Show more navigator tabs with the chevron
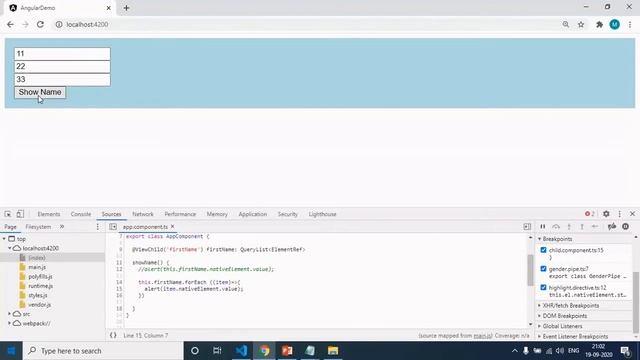The image size is (640, 360). pyautogui.click(x=62, y=227)
